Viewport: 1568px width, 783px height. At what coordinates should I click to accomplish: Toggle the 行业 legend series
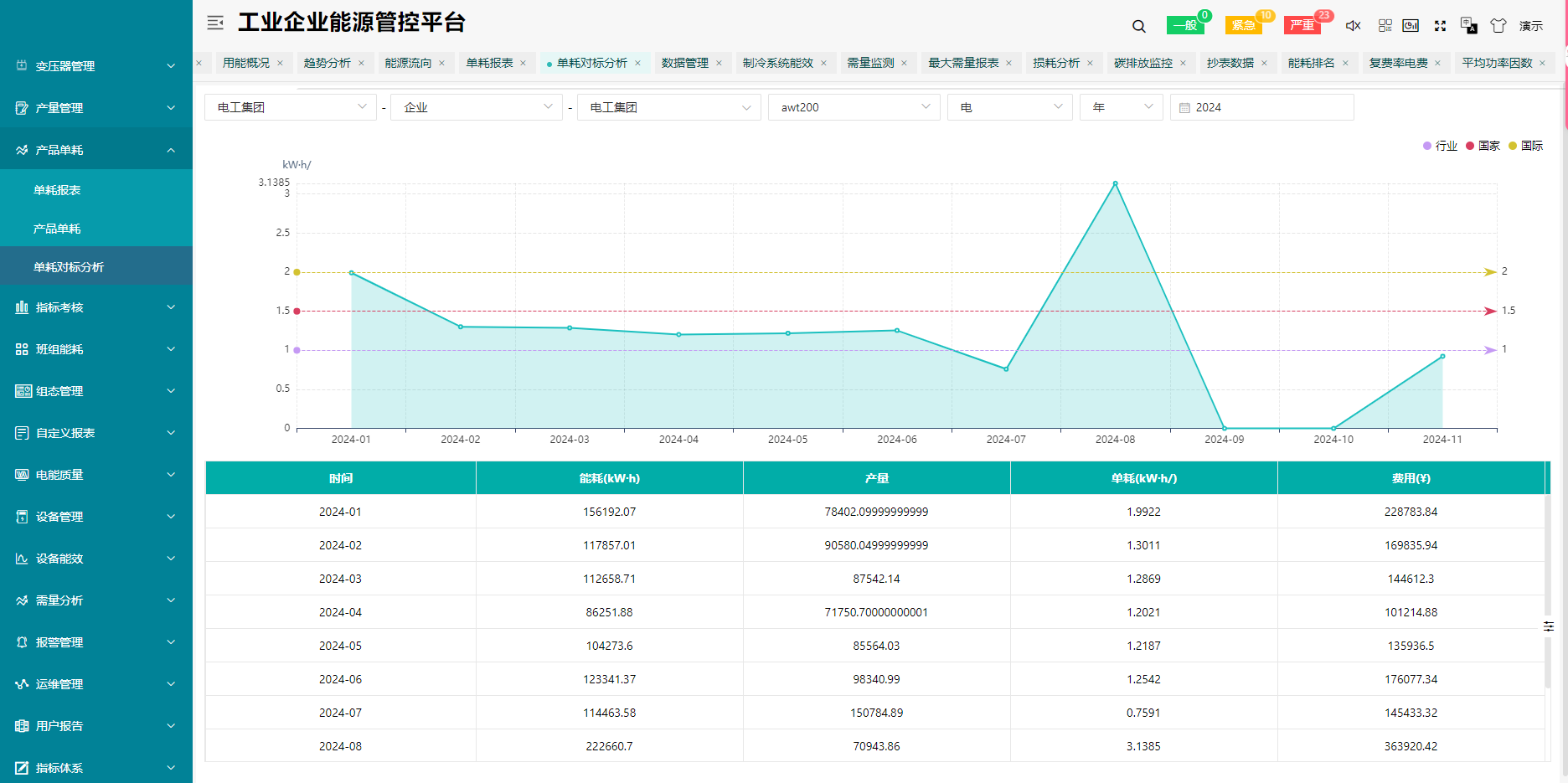1440,146
